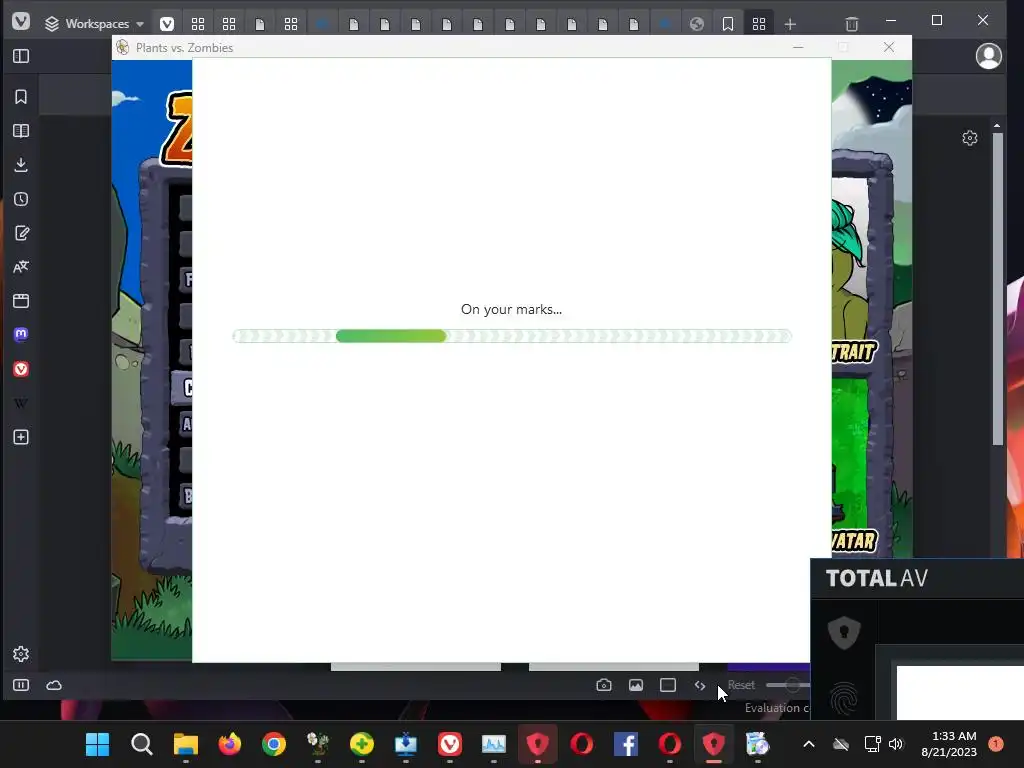The width and height of the screenshot is (1024, 768).
Task: Click the green loading progress bar
Action: [512, 336]
